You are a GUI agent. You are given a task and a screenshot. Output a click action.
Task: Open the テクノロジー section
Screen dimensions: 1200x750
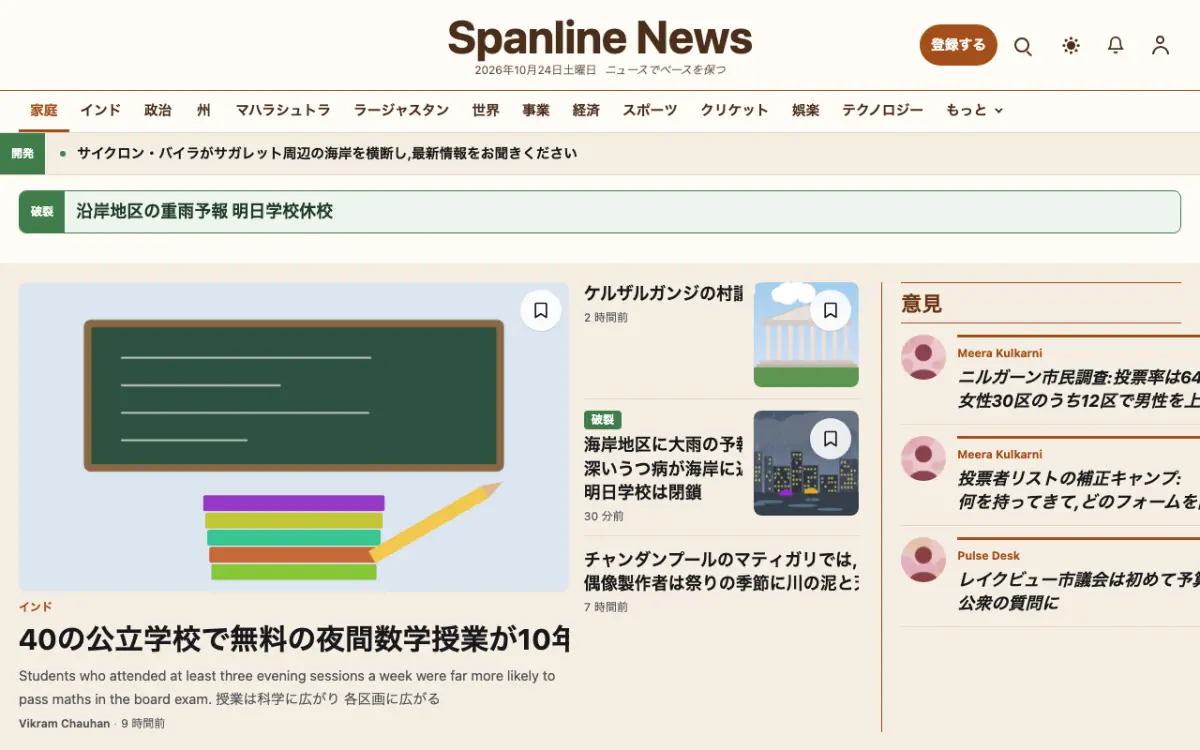pos(883,110)
